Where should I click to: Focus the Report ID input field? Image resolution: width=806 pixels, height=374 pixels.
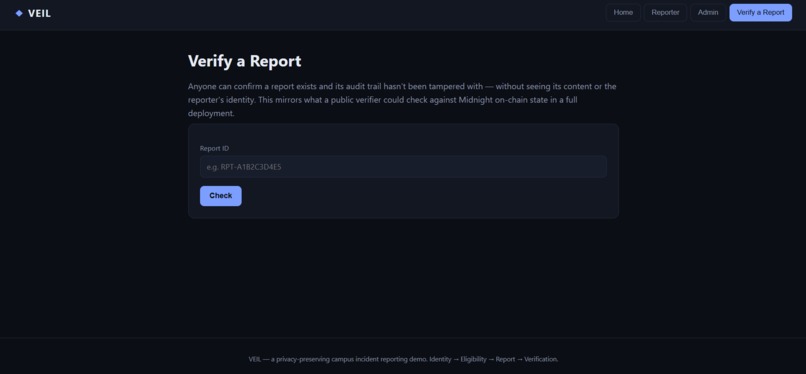403,167
